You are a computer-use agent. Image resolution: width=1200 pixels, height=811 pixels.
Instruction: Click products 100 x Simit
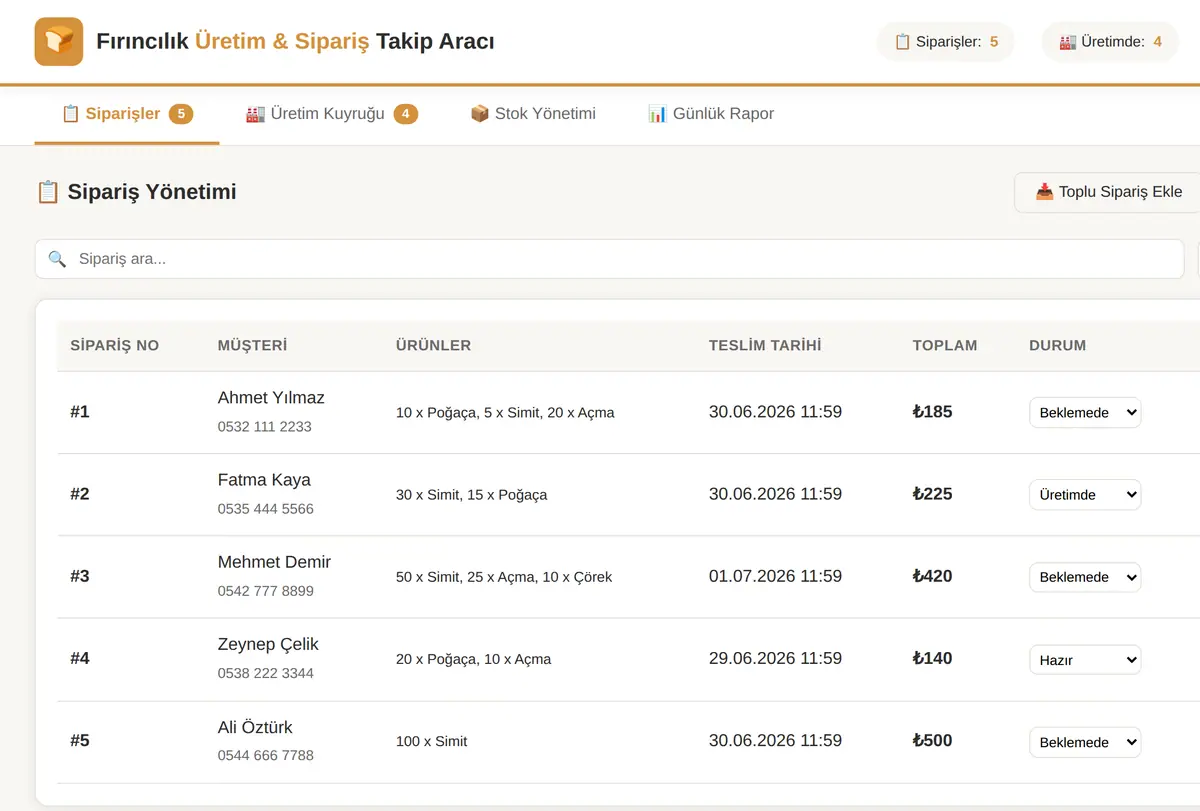[x=432, y=742]
